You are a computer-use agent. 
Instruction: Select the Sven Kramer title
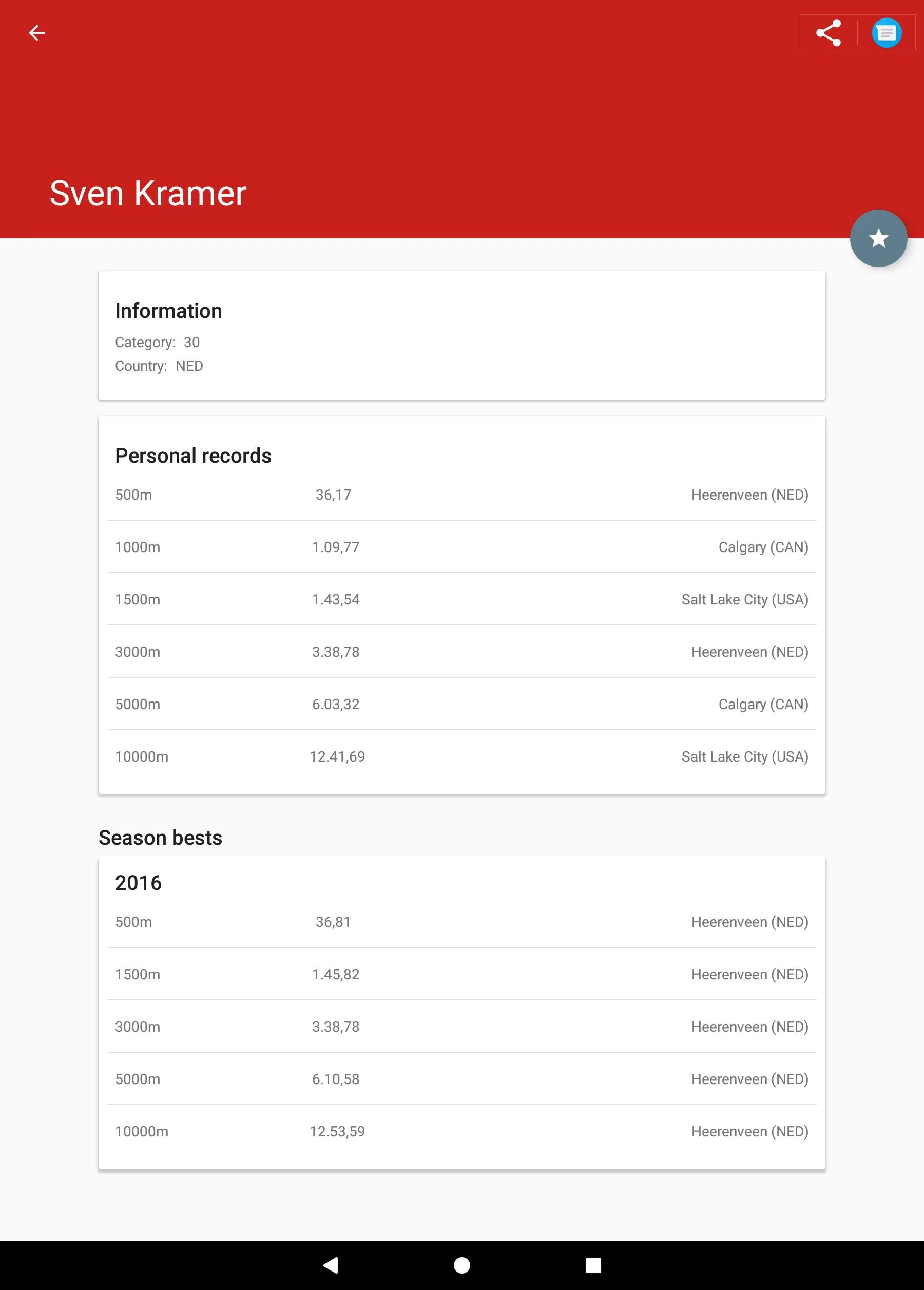pyautogui.click(x=148, y=194)
